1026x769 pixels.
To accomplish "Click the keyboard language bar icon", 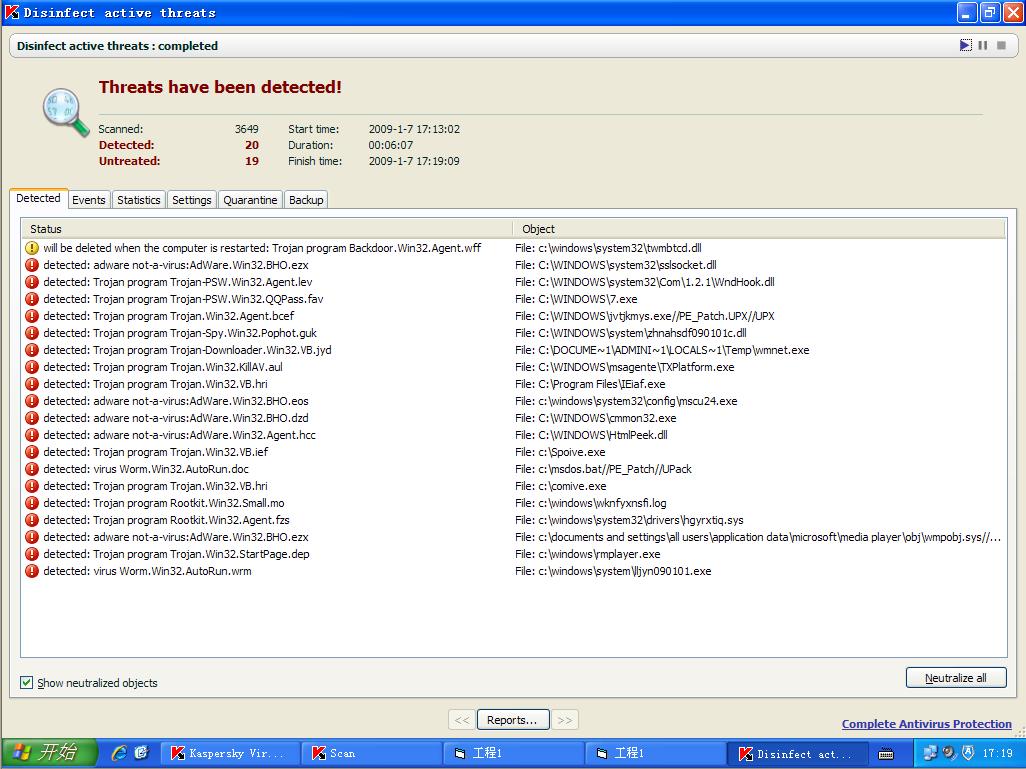I will click(886, 754).
